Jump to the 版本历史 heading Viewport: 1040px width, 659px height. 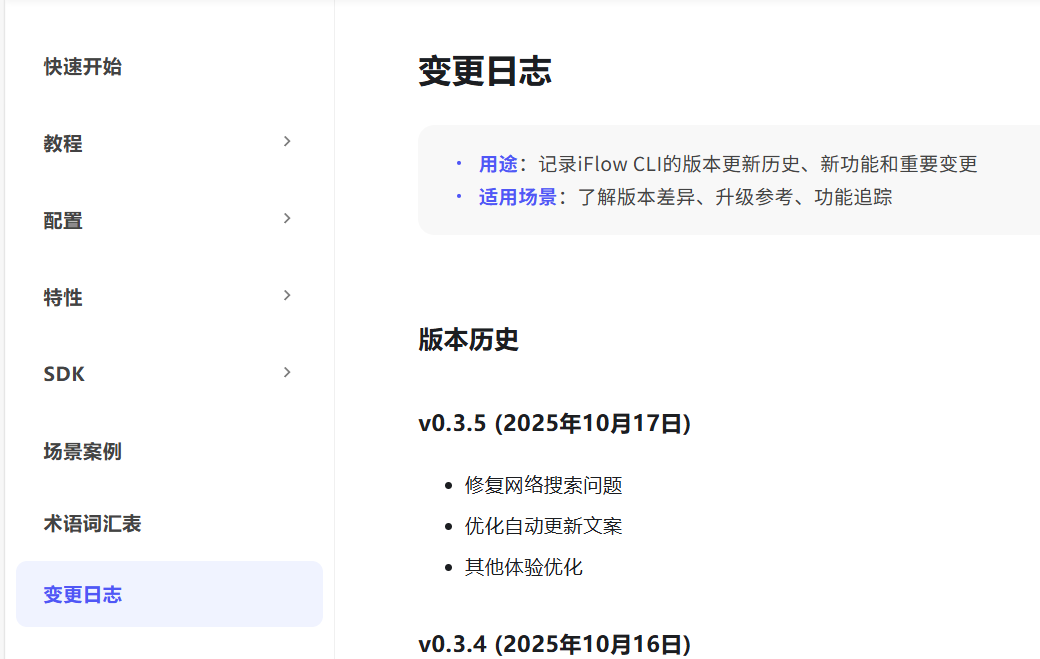coord(468,340)
